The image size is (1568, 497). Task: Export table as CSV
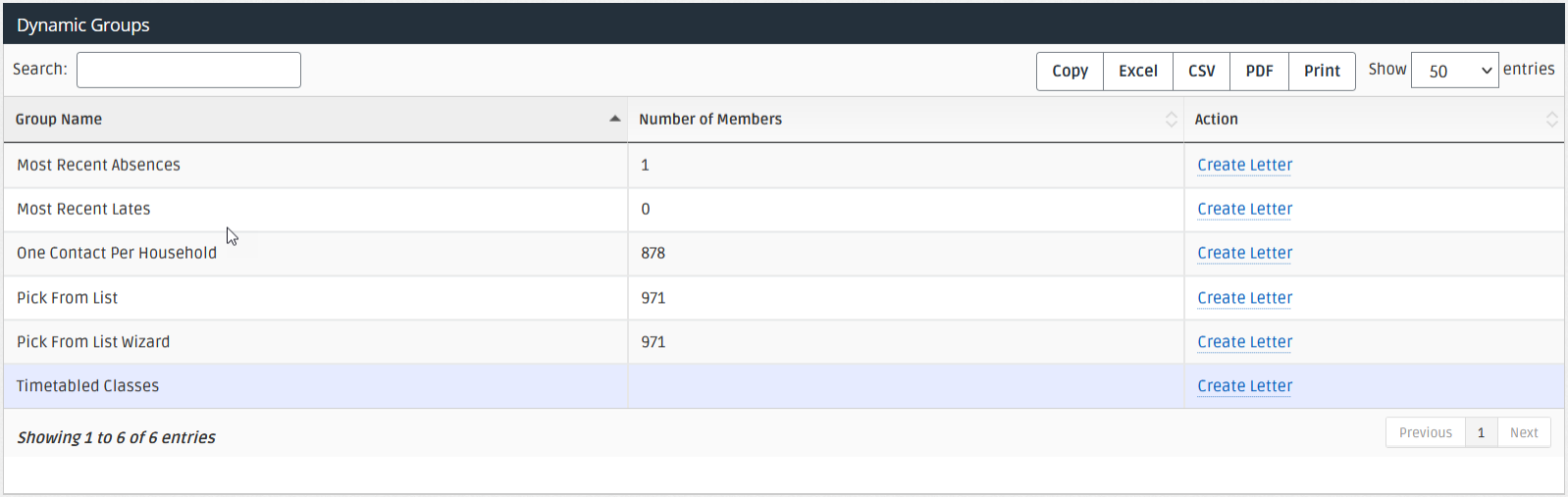(x=1202, y=71)
